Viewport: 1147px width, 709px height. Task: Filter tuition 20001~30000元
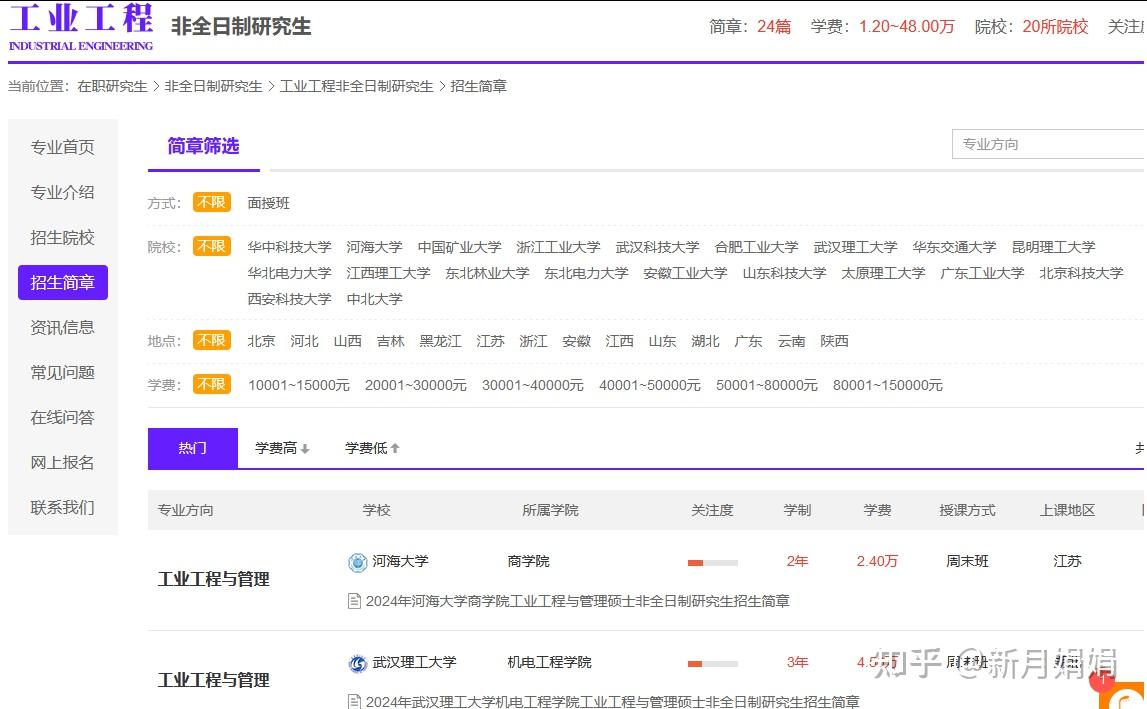(415, 385)
